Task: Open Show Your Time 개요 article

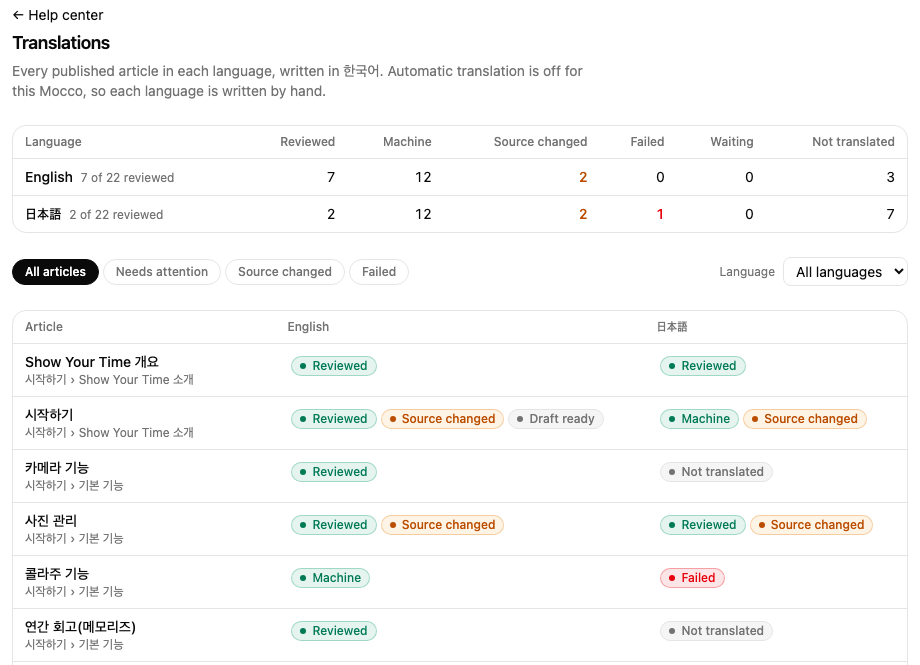Action: (92, 362)
